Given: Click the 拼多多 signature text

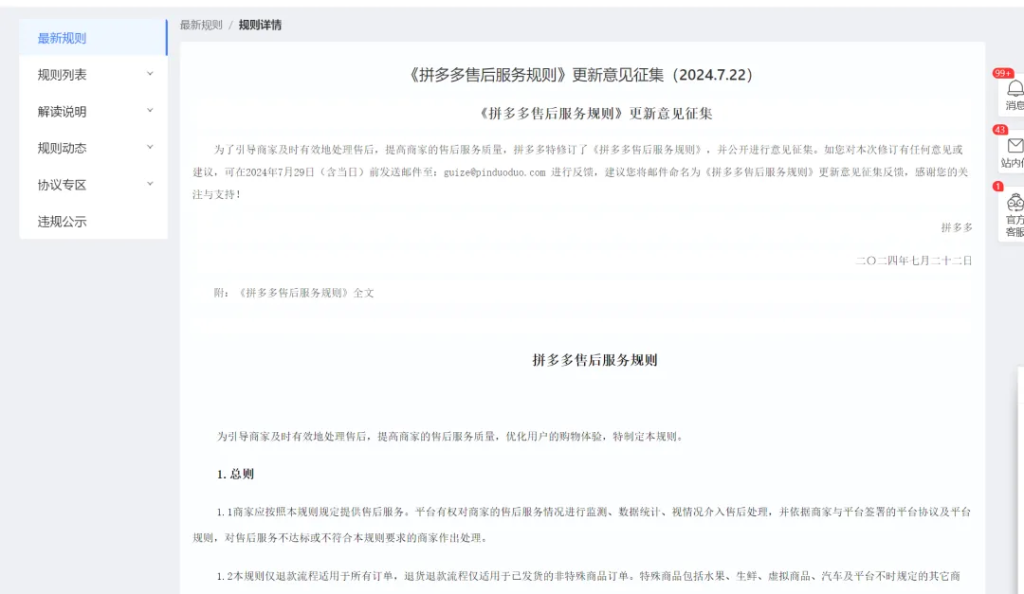Looking at the screenshot, I should pos(957,227).
